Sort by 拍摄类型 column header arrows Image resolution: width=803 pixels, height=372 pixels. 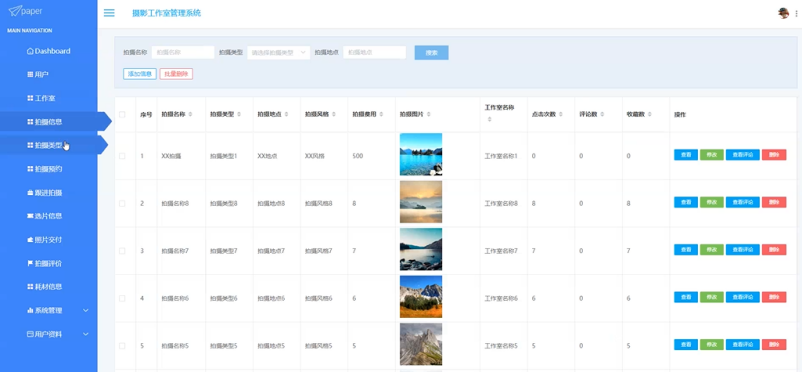(x=239, y=115)
